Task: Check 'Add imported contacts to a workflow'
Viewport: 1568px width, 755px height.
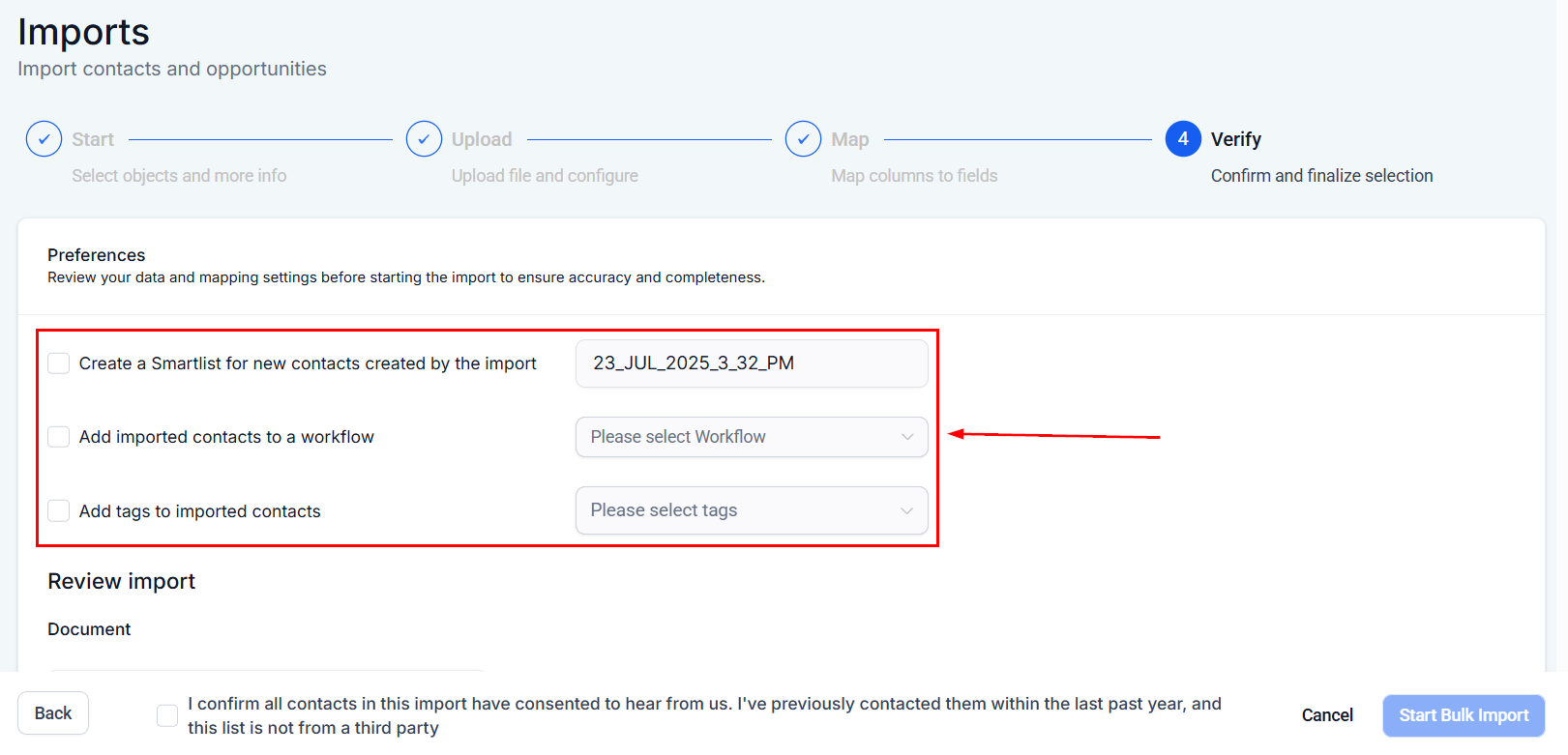Action: tap(58, 437)
